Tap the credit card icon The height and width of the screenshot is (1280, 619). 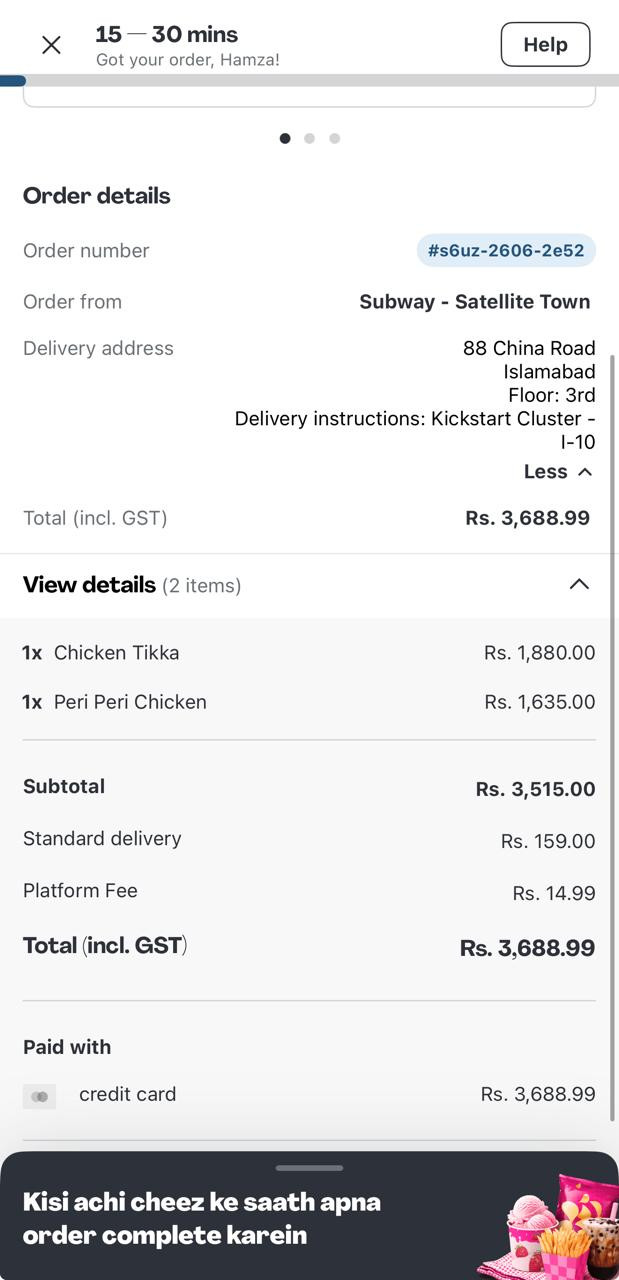[40, 1096]
